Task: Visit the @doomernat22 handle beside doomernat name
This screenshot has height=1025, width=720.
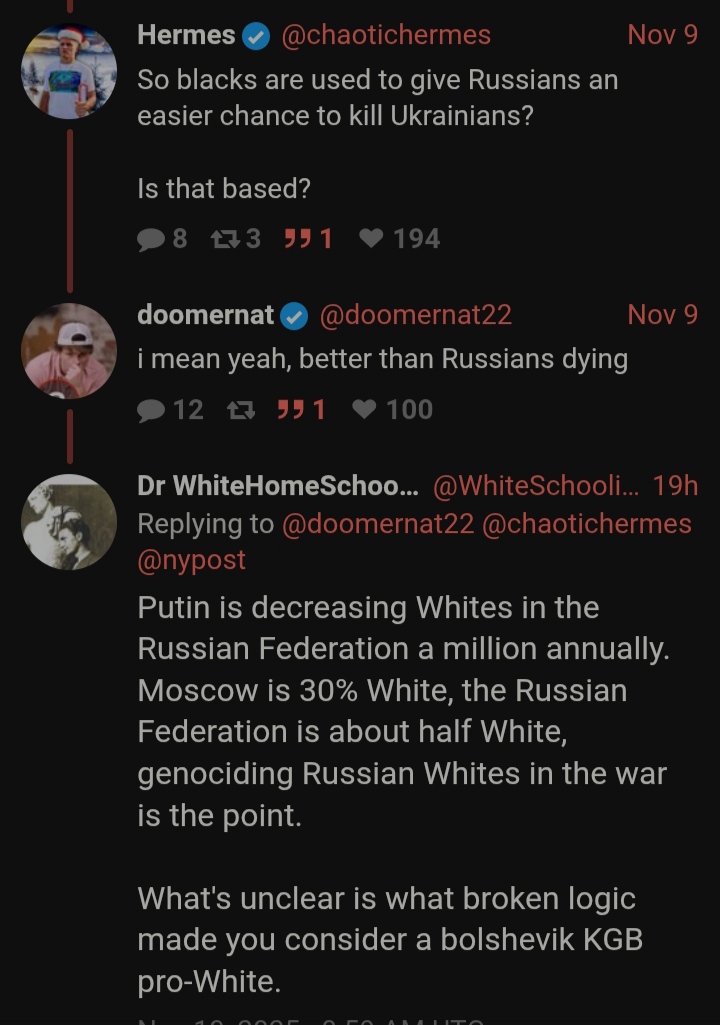Action: pyautogui.click(x=415, y=315)
